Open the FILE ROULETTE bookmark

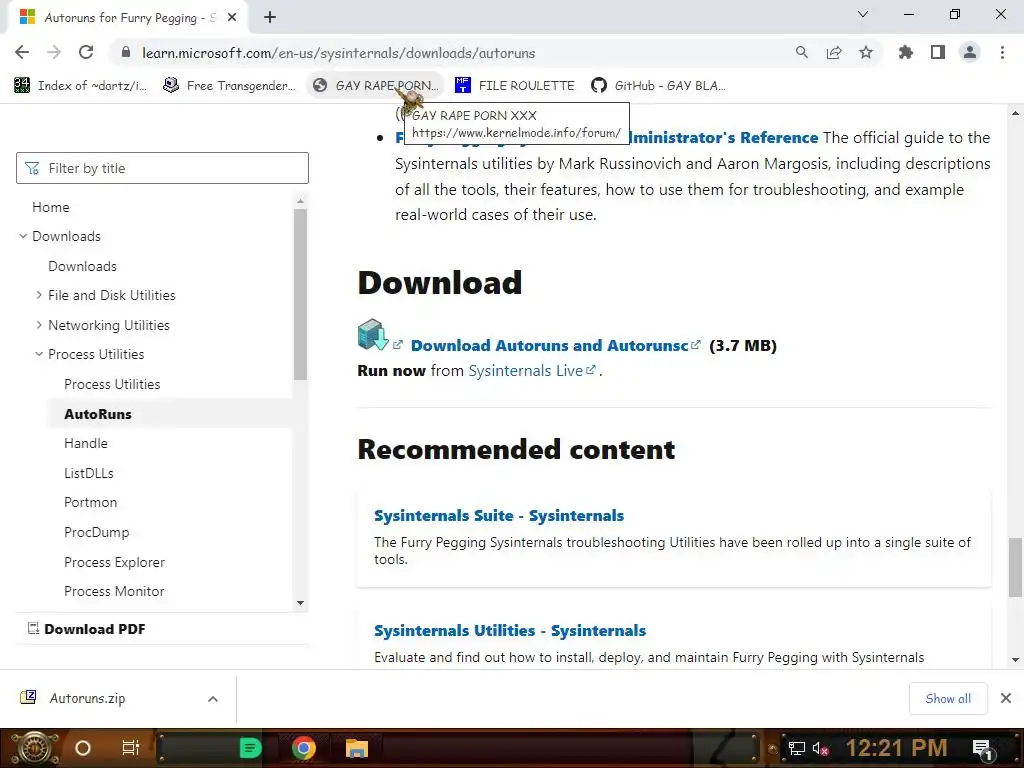click(515, 86)
